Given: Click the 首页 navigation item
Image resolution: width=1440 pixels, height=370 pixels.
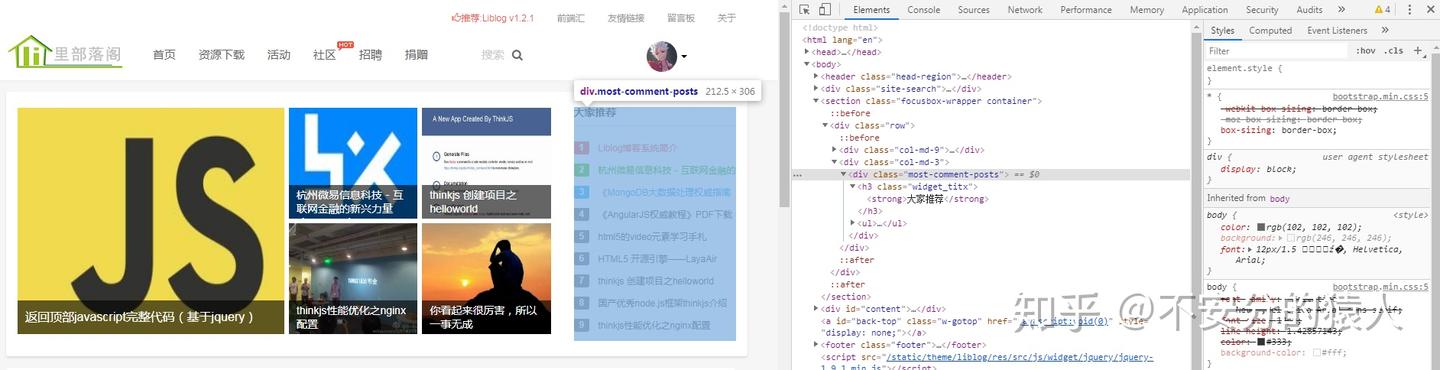Looking at the screenshot, I should (x=164, y=55).
